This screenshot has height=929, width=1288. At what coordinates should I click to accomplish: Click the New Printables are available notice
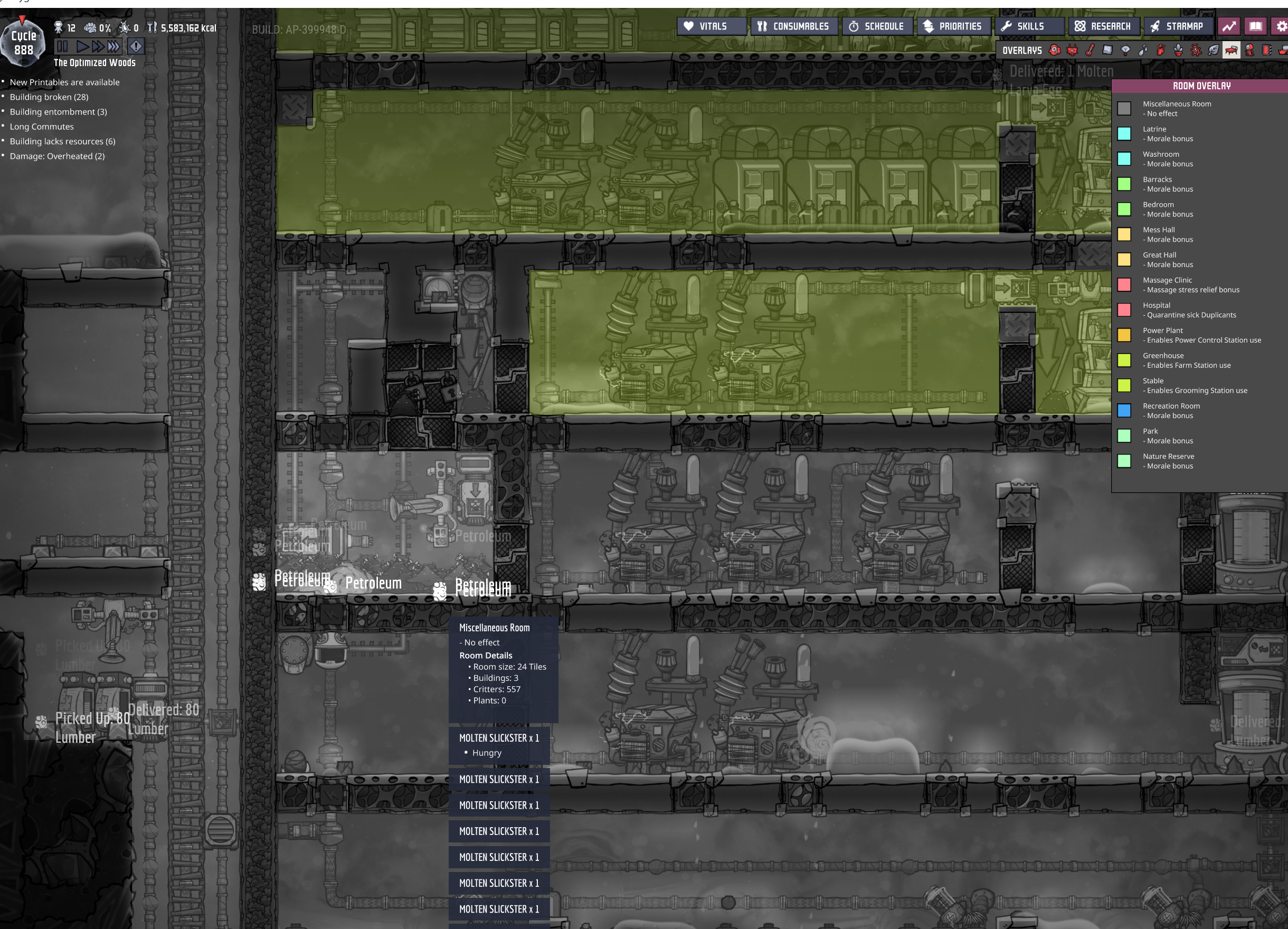[64, 82]
